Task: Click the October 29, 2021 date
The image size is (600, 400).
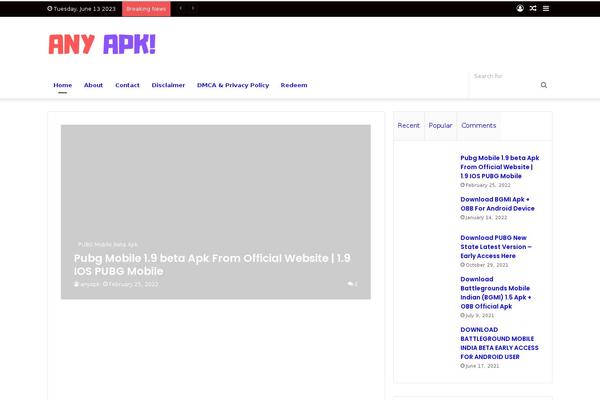Action: 484,265
